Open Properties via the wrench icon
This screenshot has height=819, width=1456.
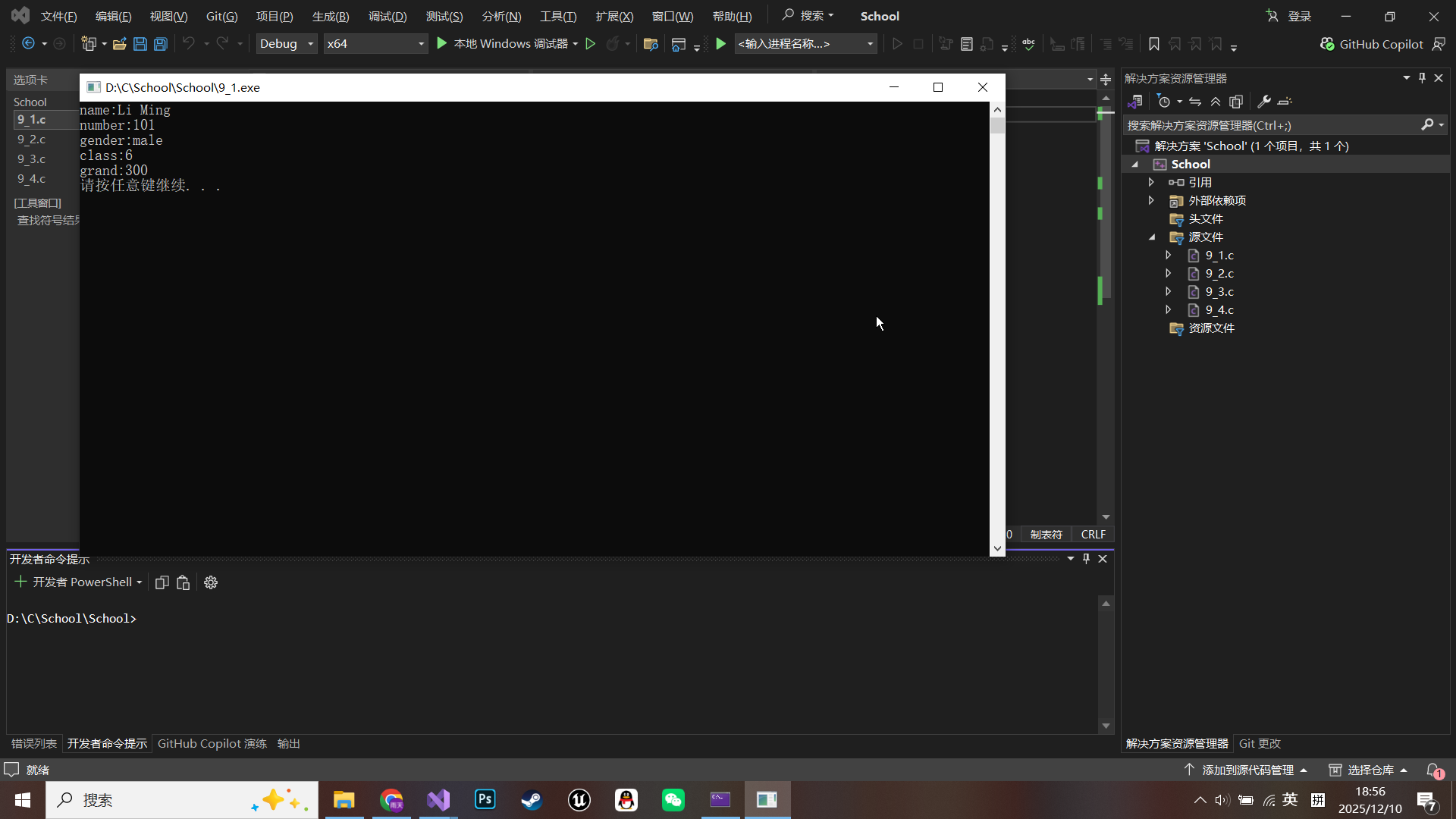(x=1263, y=102)
